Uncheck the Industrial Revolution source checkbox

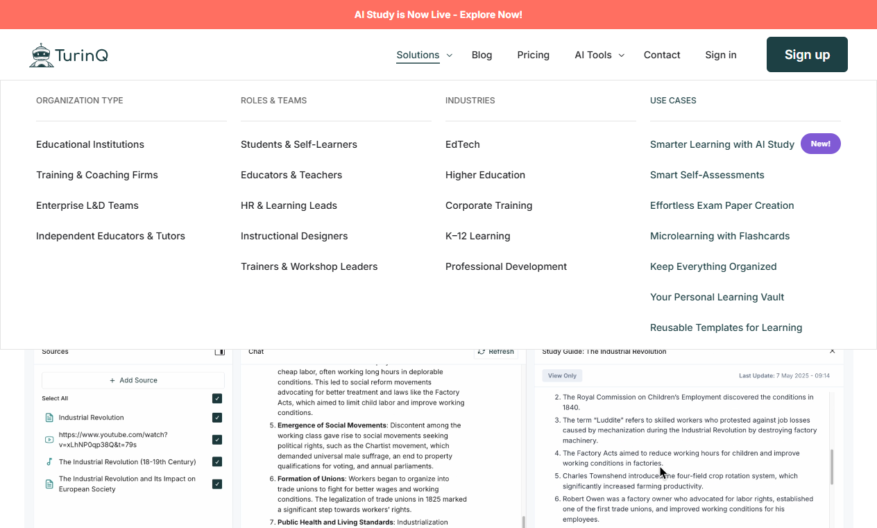(217, 418)
